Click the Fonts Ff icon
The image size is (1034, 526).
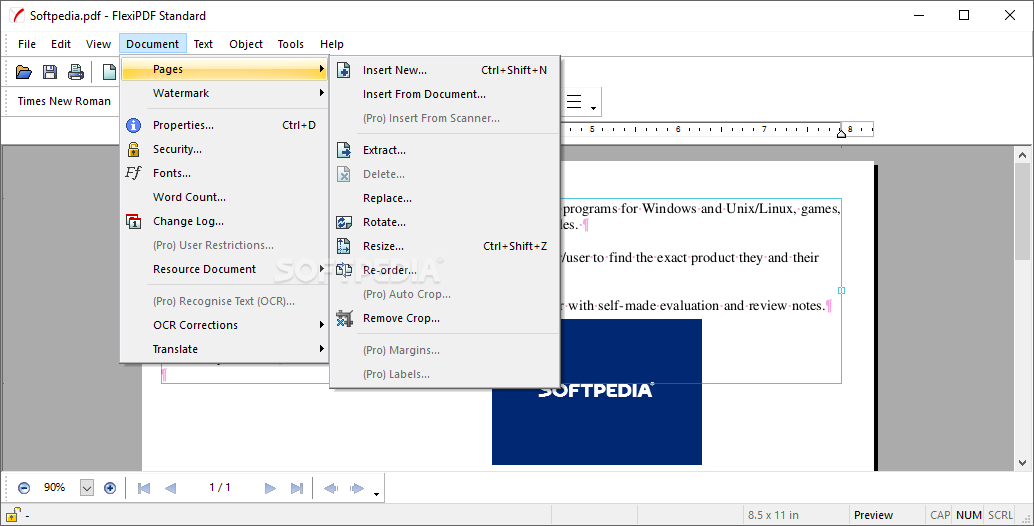(133, 173)
